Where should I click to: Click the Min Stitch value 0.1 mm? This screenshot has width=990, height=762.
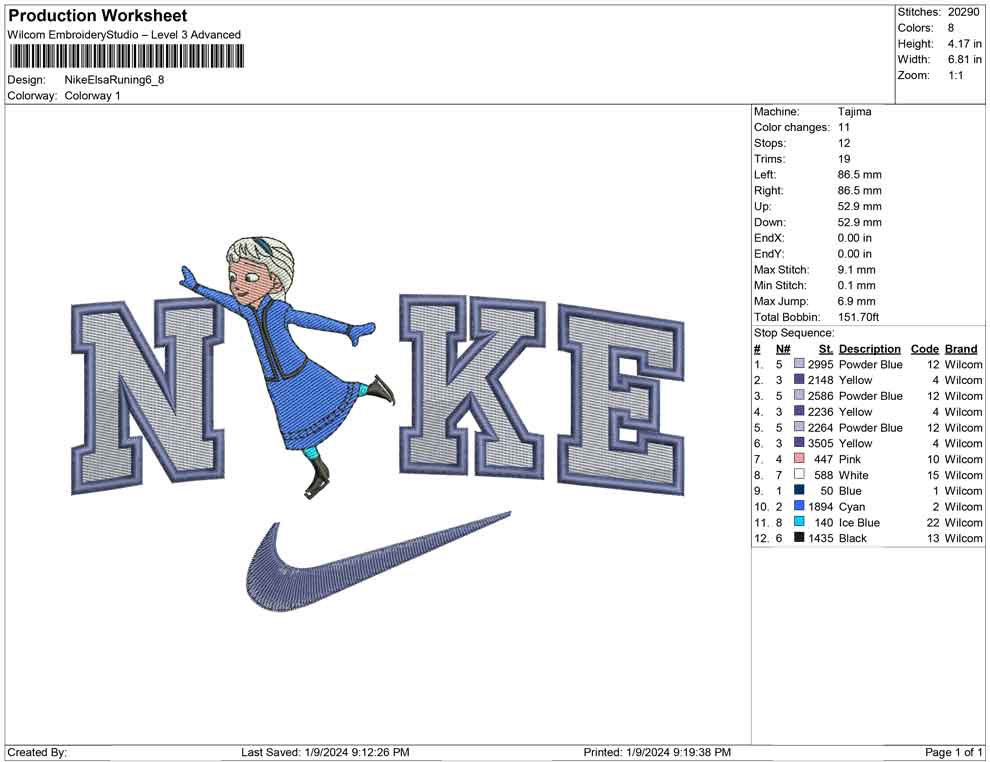(x=857, y=285)
